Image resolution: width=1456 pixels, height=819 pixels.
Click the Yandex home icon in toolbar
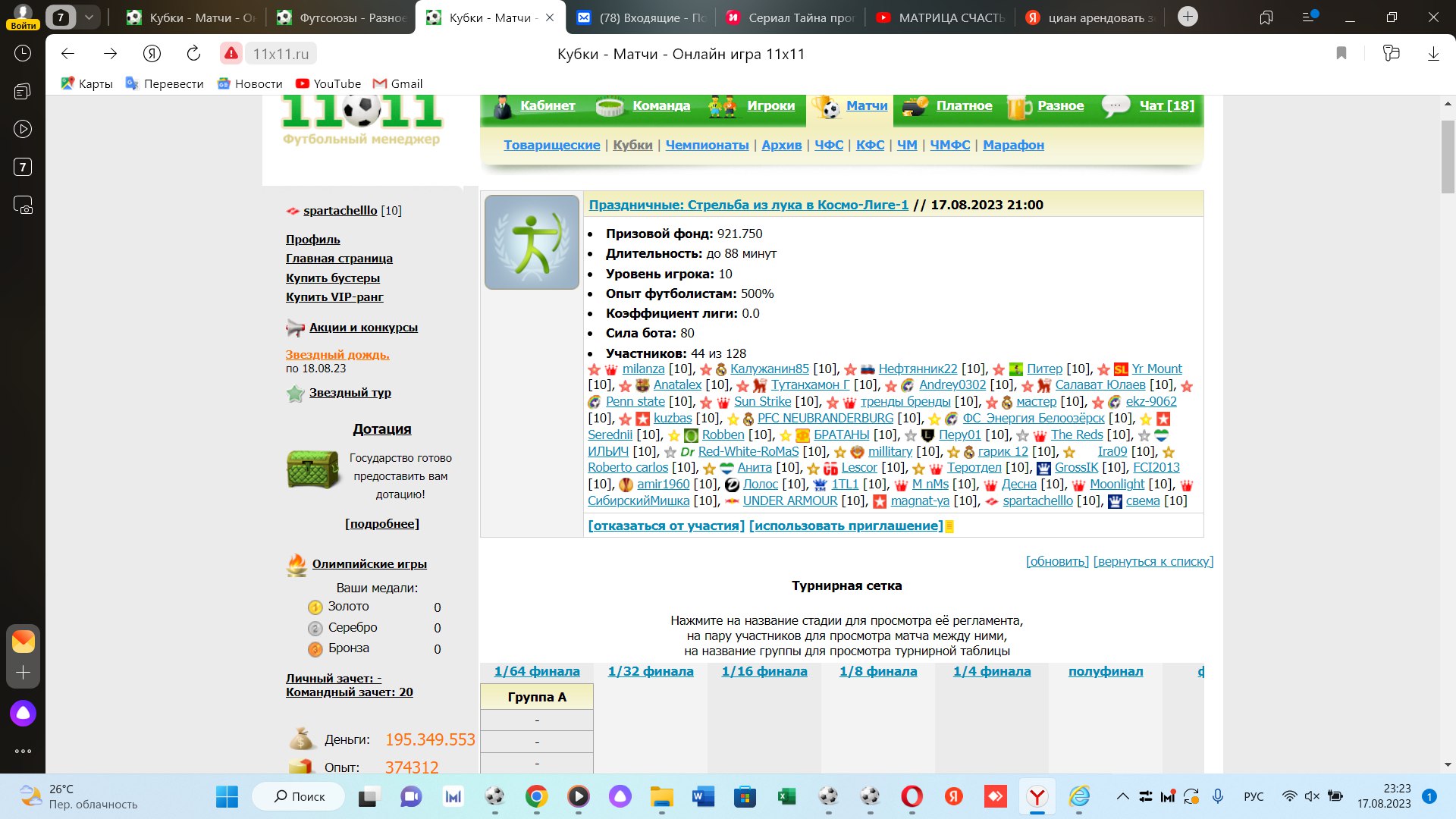152,53
